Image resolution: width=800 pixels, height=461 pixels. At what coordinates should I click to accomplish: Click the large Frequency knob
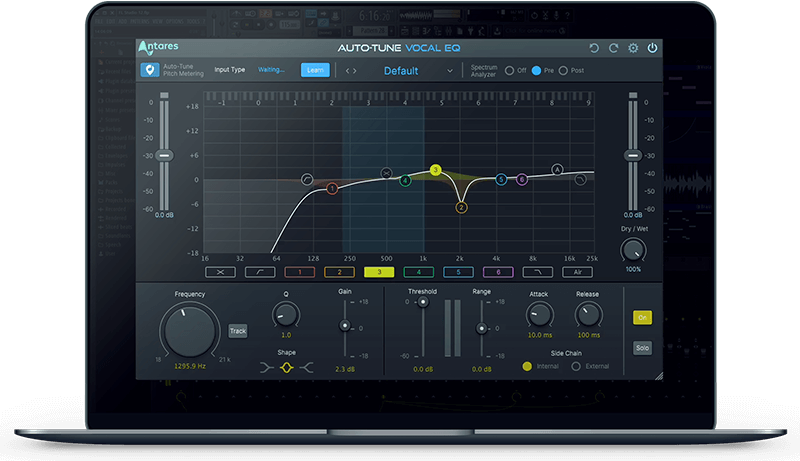(189, 331)
